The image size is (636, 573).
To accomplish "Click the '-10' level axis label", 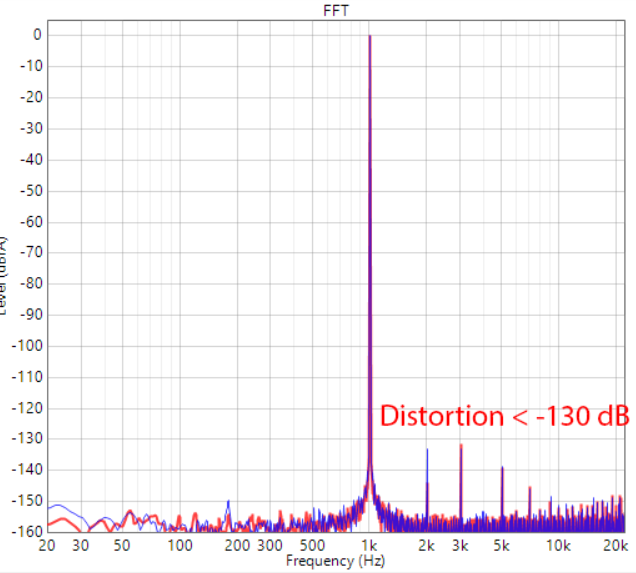I will pyautogui.click(x=31, y=66).
